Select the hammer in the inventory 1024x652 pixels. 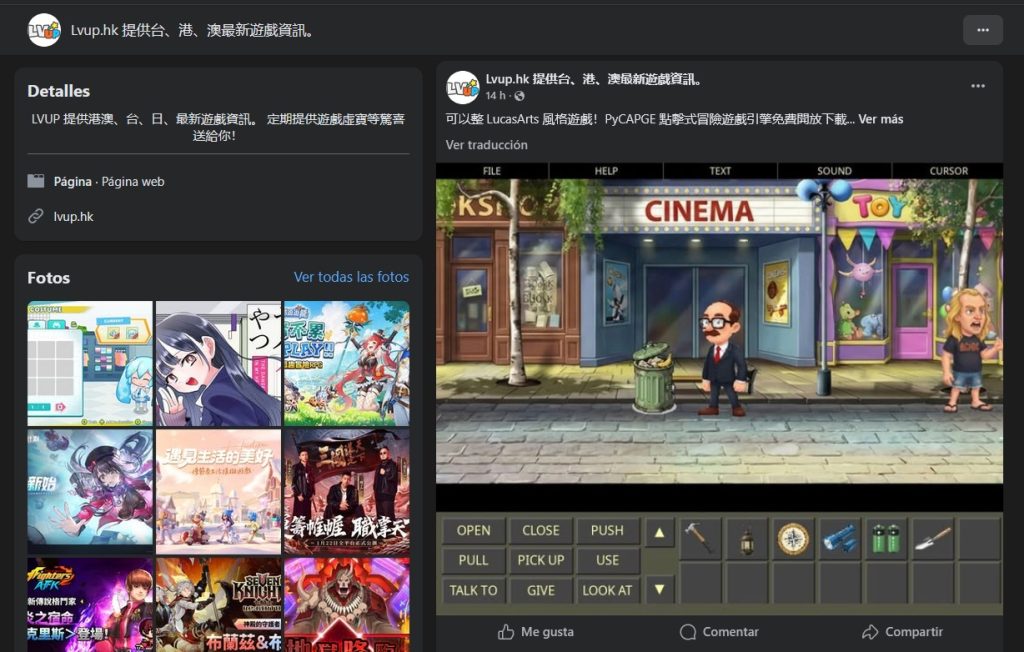[698, 537]
